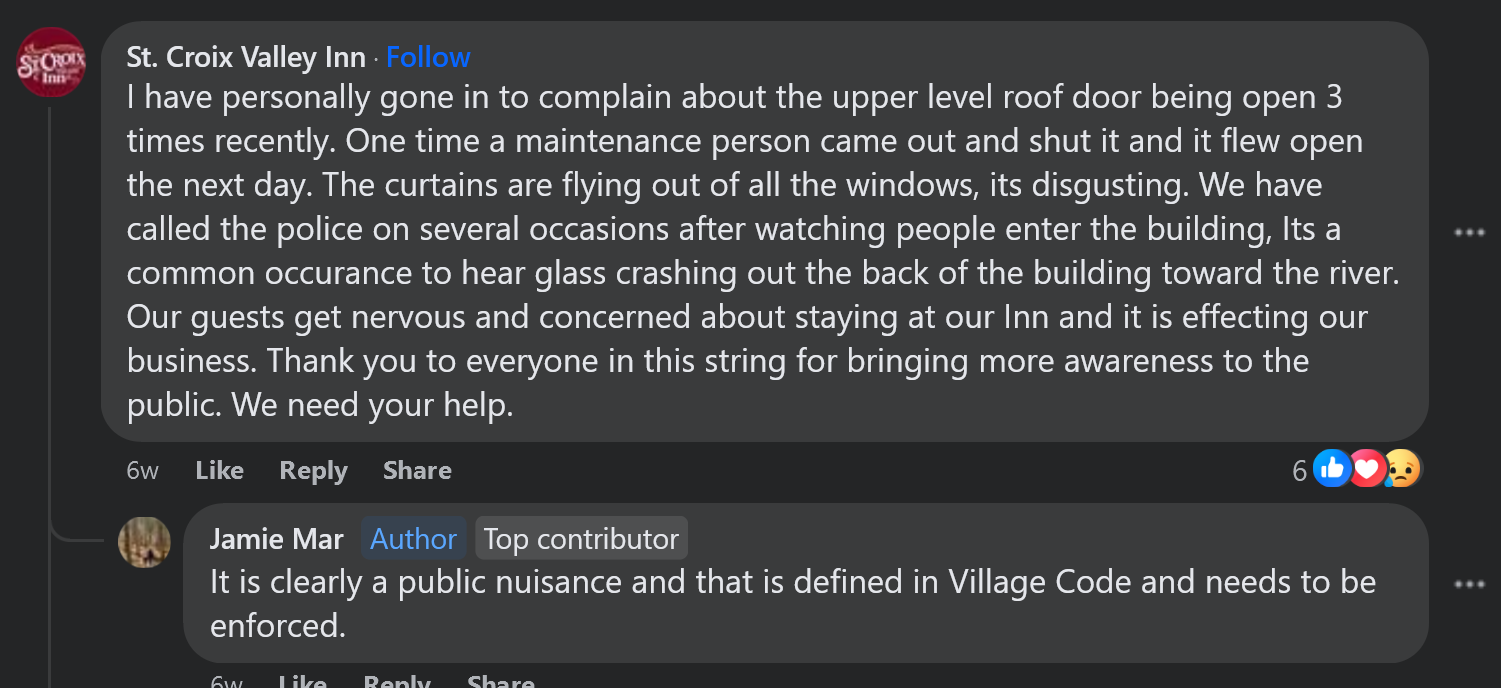
Task: Click the red heart reaction icon
Action: coord(1366,468)
